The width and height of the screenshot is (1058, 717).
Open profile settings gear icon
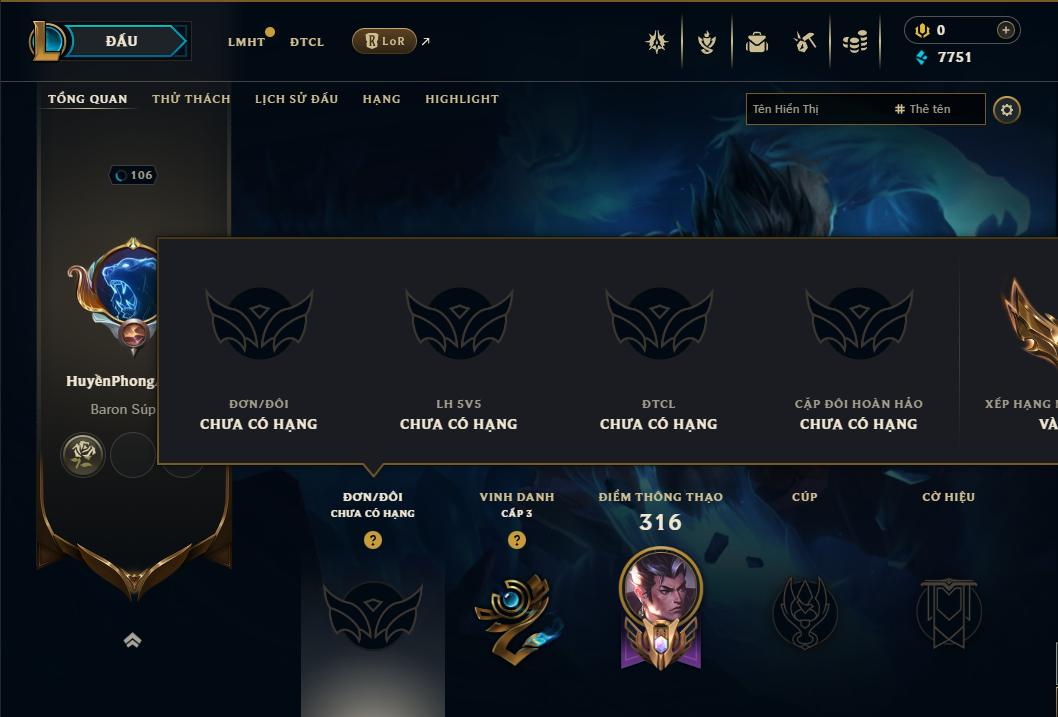click(x=1007, y=109)
